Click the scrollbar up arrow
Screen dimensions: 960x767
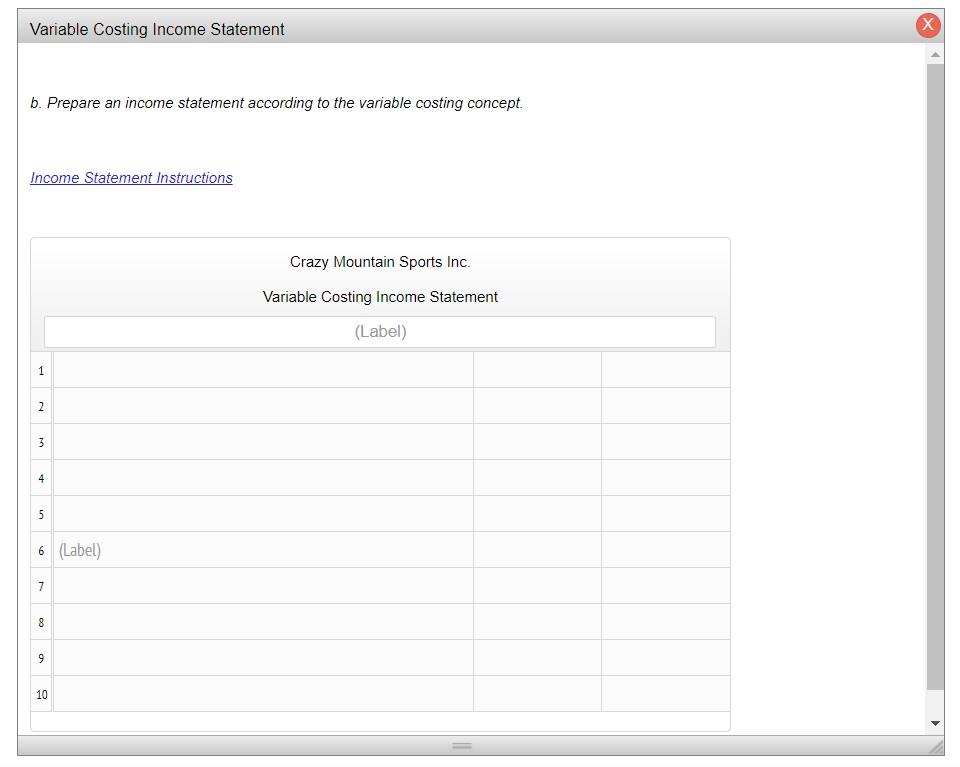click(935, 54)
